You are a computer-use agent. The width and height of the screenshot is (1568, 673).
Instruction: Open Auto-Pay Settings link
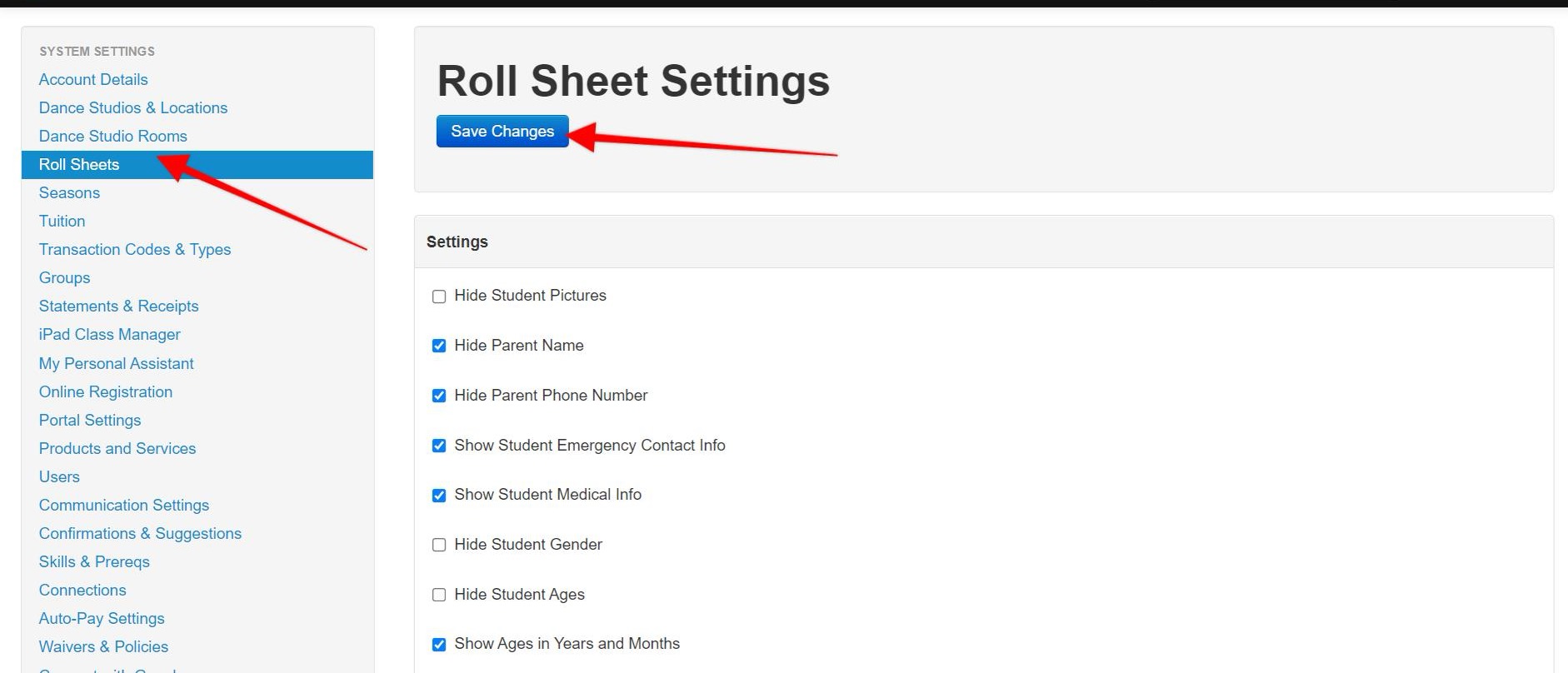(102, 619)
